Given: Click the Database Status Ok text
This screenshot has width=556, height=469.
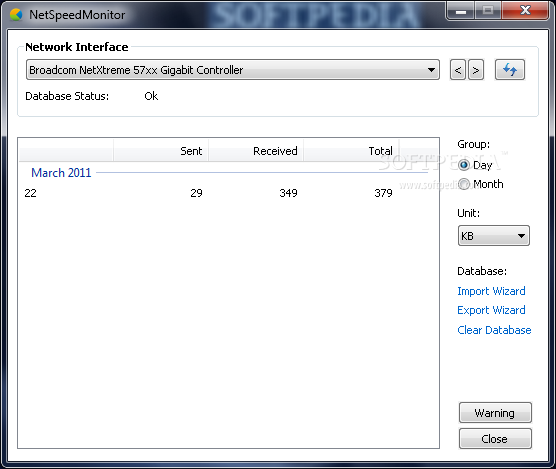Looking at the screenshot, I should pyautogui.click(x=151, y=96).
